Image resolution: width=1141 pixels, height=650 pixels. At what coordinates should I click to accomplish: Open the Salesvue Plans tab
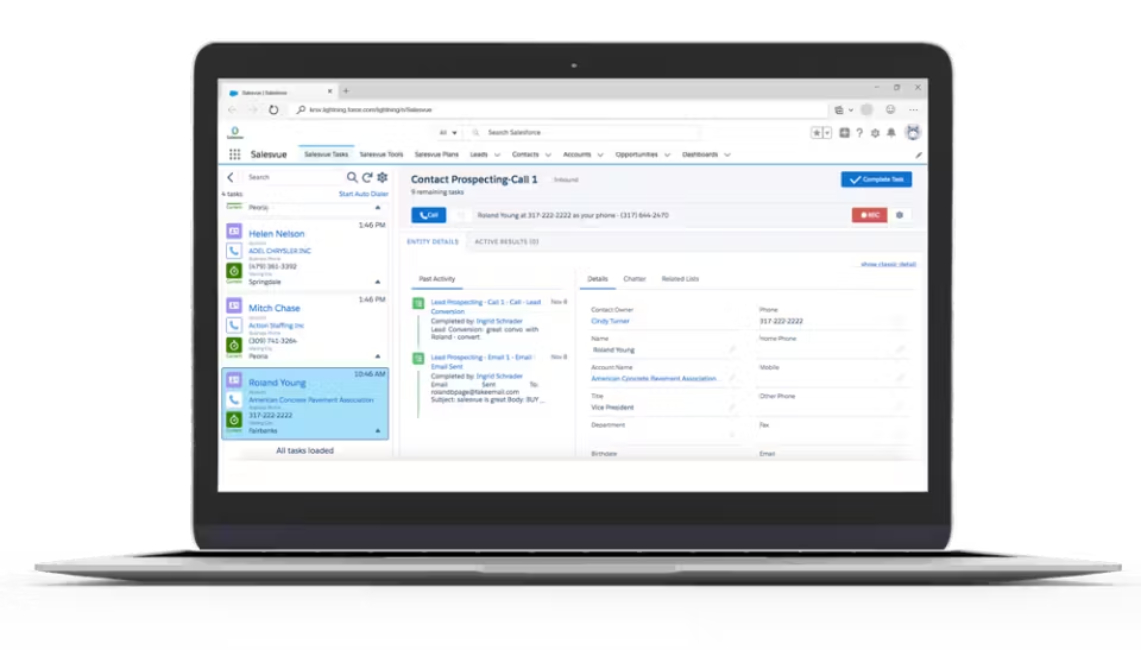pos(437,154)
